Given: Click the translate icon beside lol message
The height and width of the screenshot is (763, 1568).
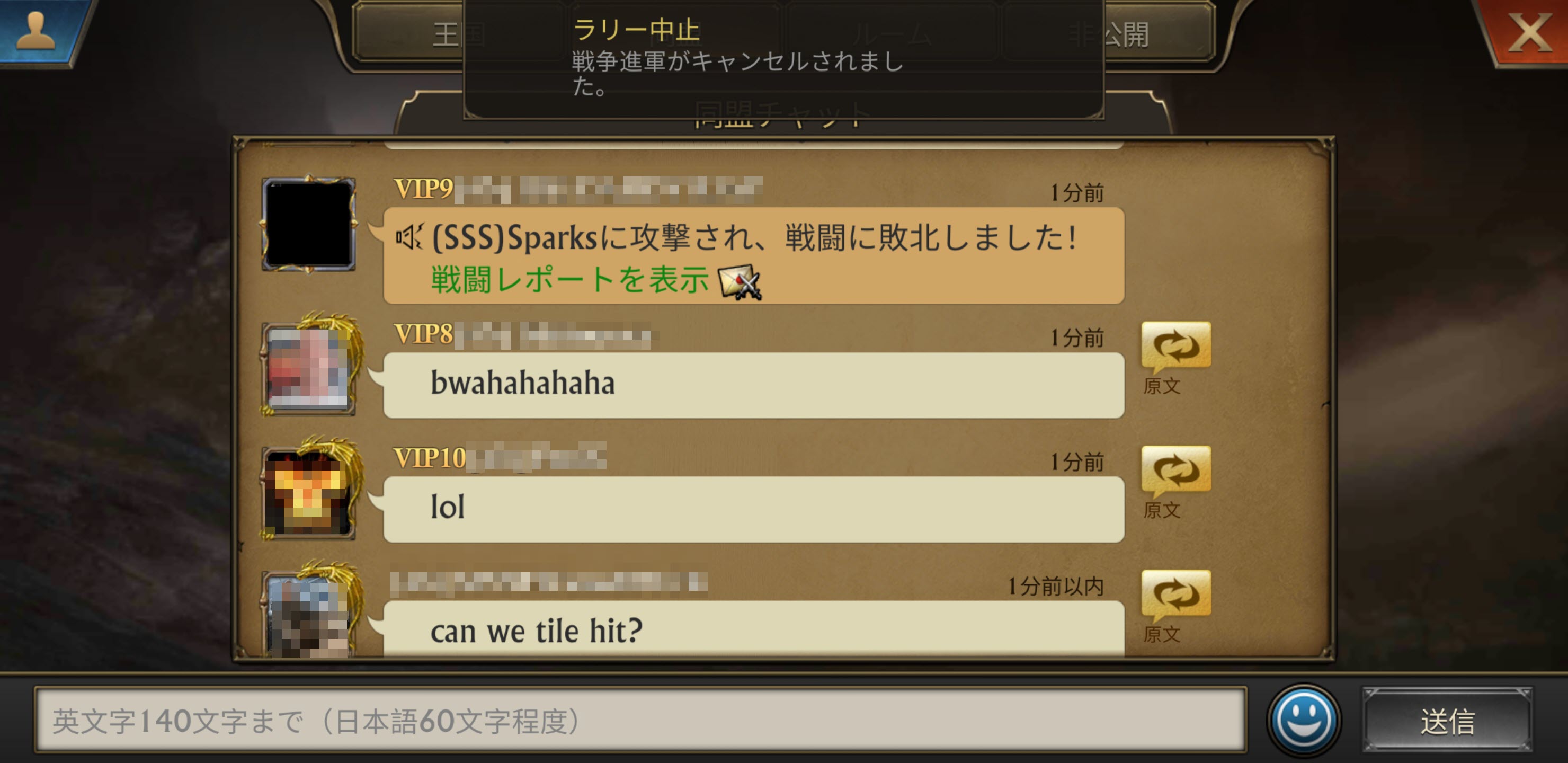Looking at the screenshot, I should (1175, 471).
